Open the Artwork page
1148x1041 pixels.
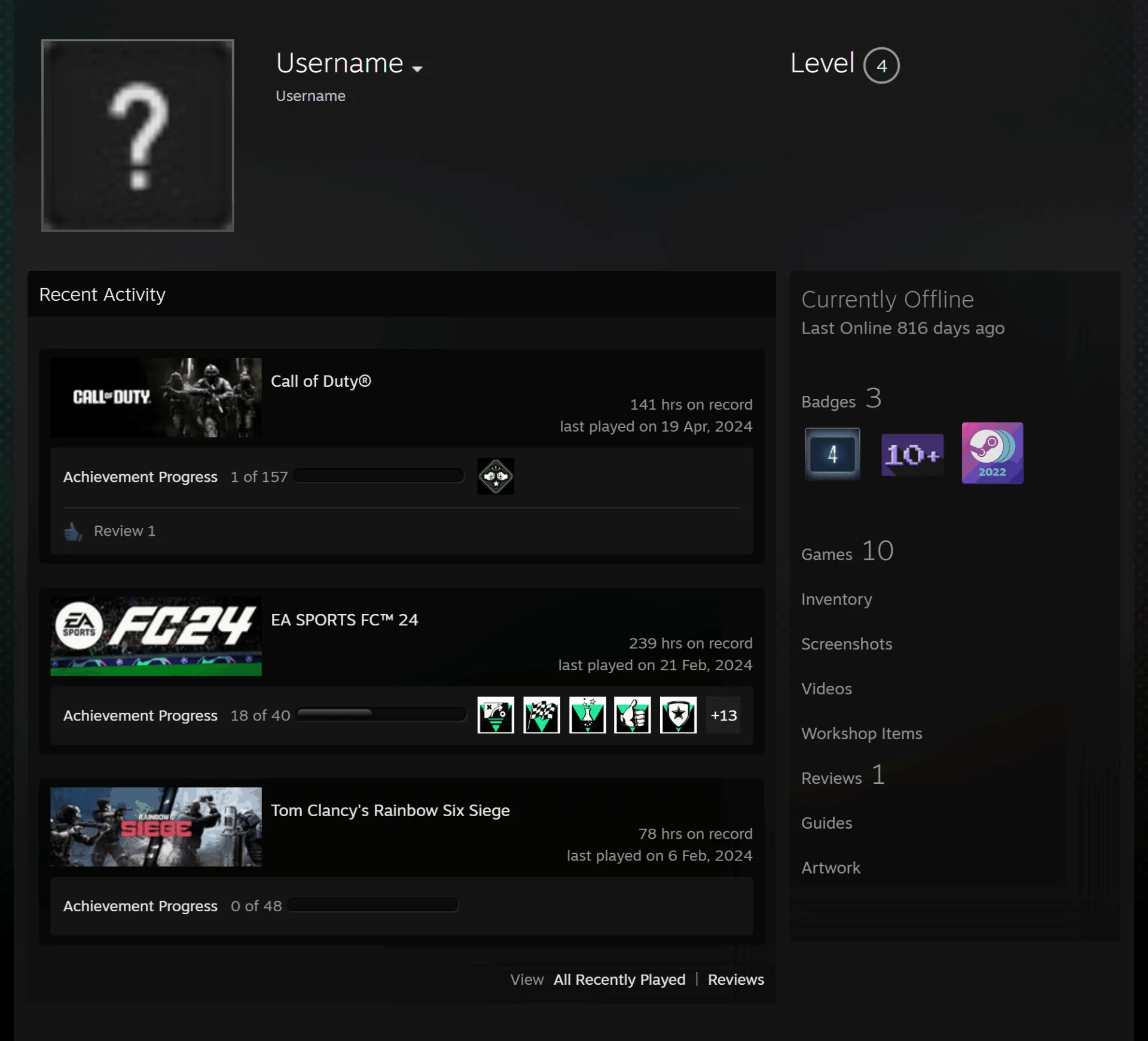click(x=831, y=868)
